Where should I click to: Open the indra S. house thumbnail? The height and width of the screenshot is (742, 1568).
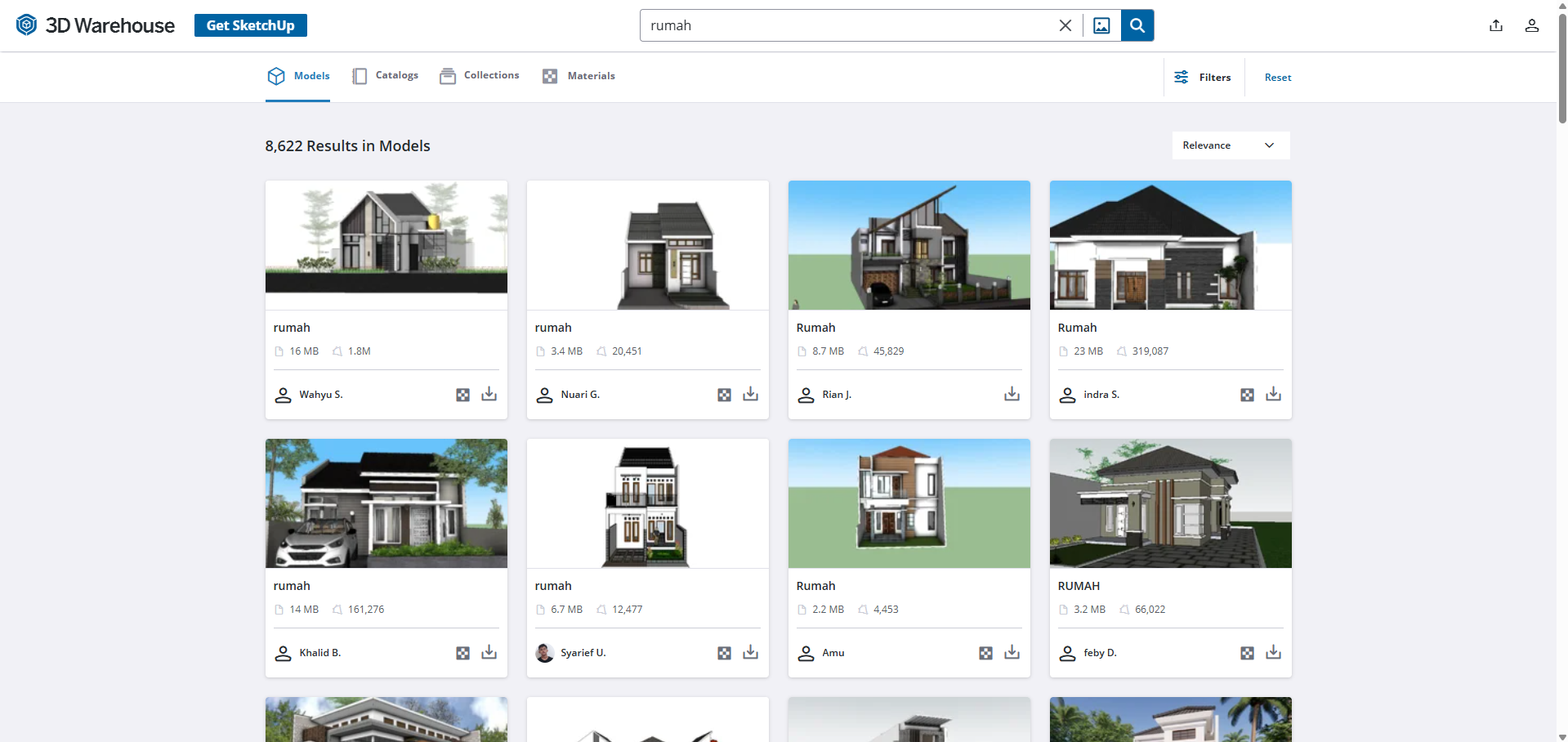coord(1170,245)
